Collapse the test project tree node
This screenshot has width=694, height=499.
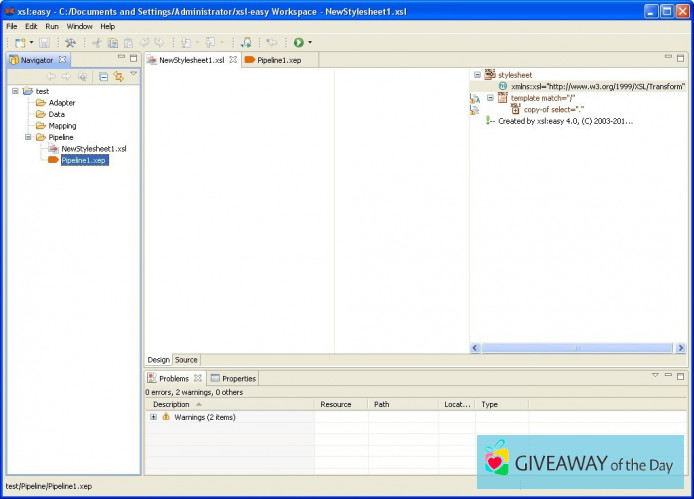click(x=15, y=91)
